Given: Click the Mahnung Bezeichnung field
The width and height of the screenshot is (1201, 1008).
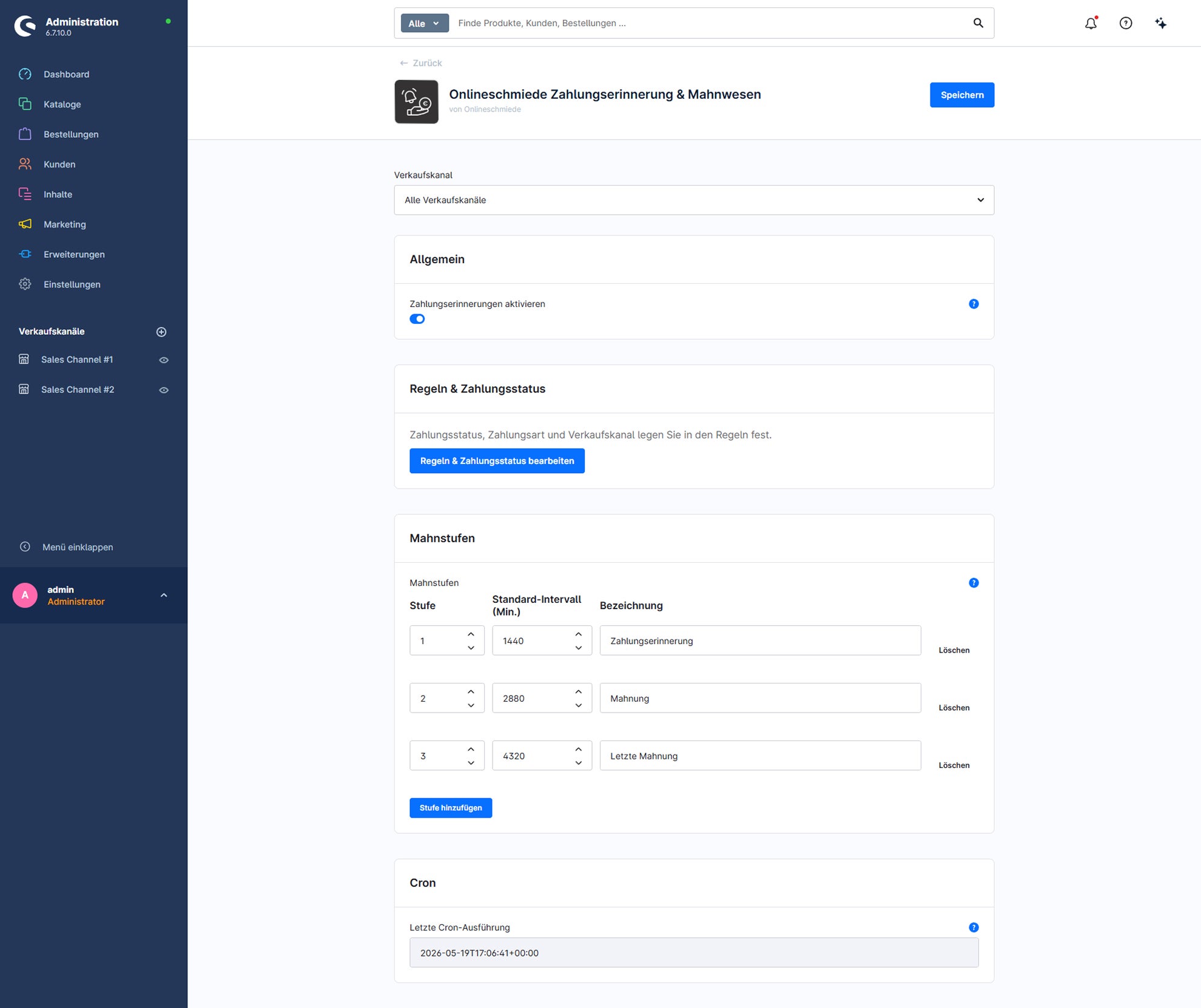Looking at the screenshot, I should pos(760,698).
